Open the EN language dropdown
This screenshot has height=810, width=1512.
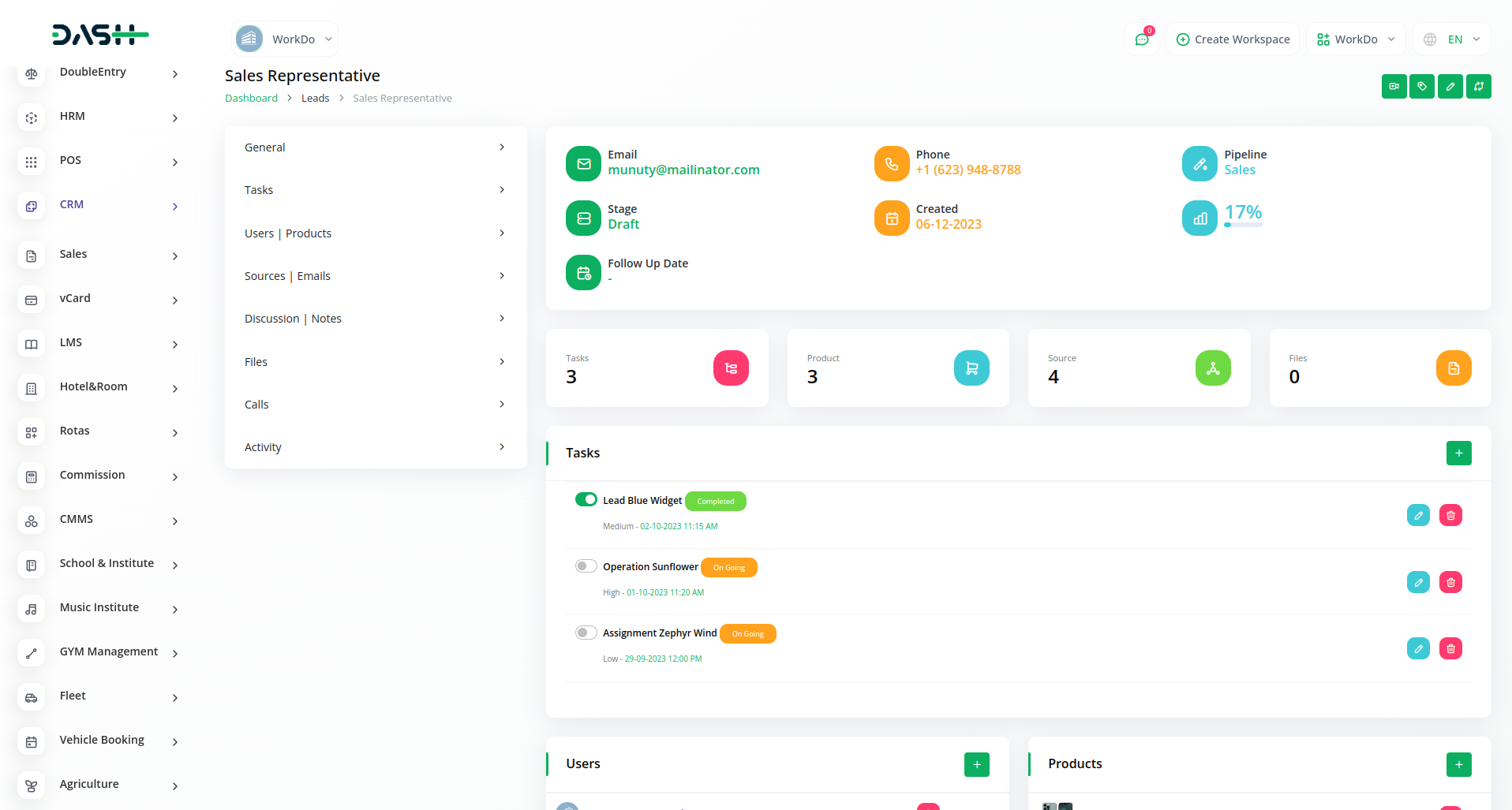pyautogui.click(x=1451, y=39)
